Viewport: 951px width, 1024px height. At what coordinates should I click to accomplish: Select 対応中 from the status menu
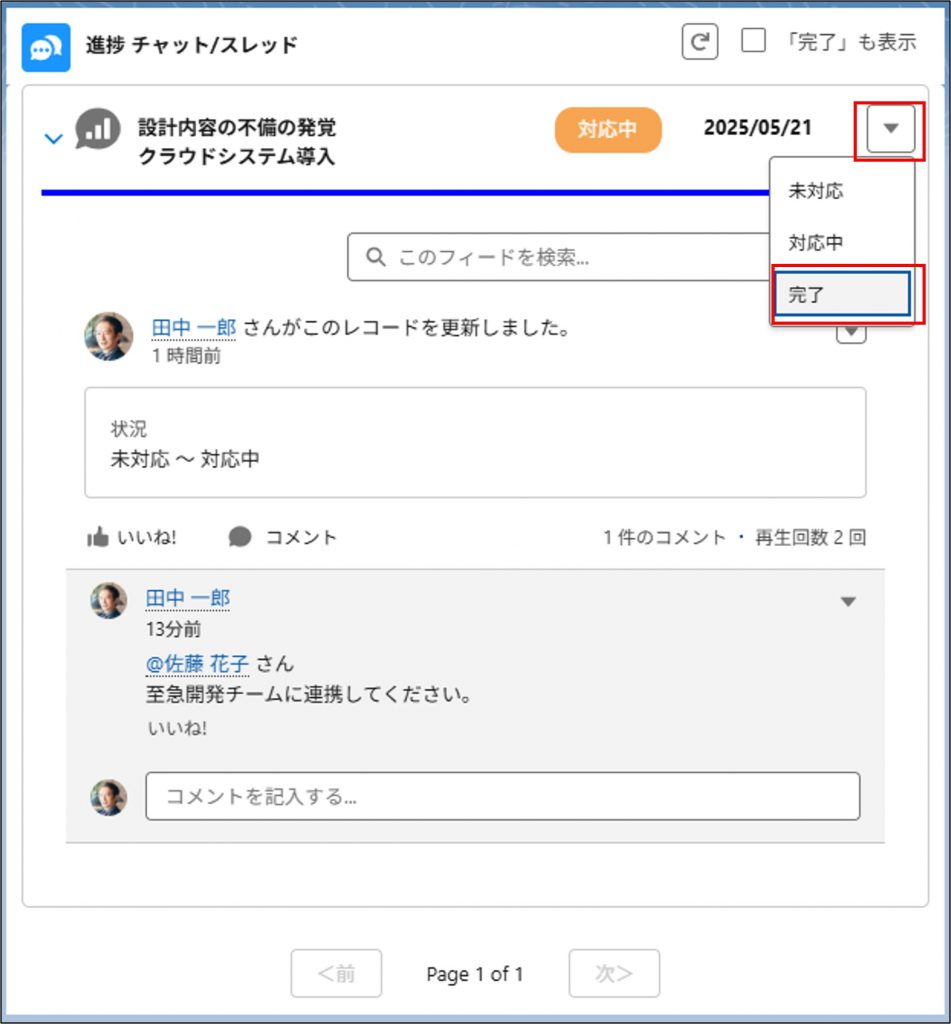coord(815,243)
